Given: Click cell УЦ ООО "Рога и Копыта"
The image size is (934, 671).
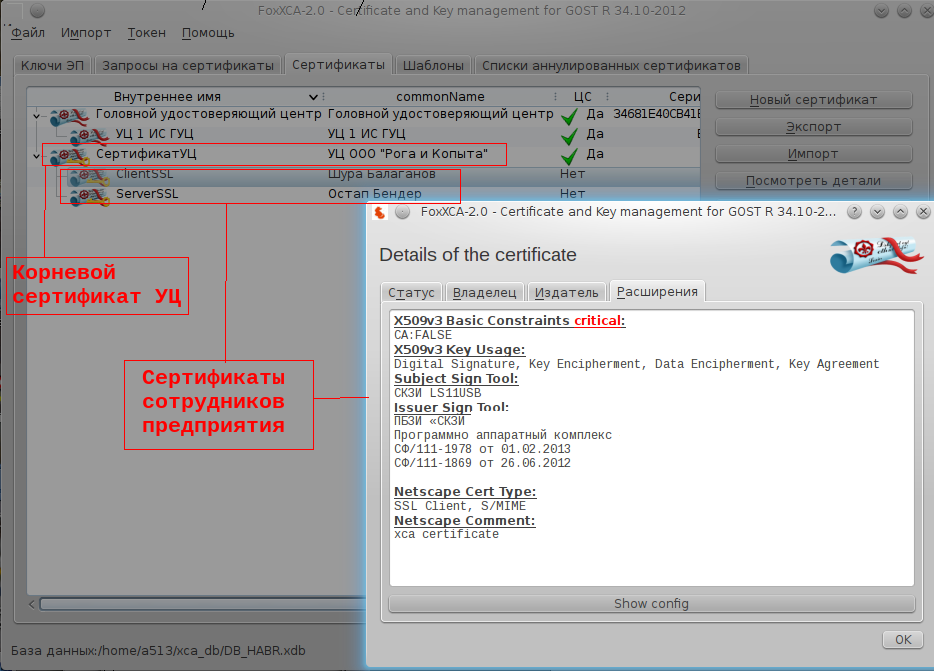Looking at the screenshot, I should tap(407, 154).
